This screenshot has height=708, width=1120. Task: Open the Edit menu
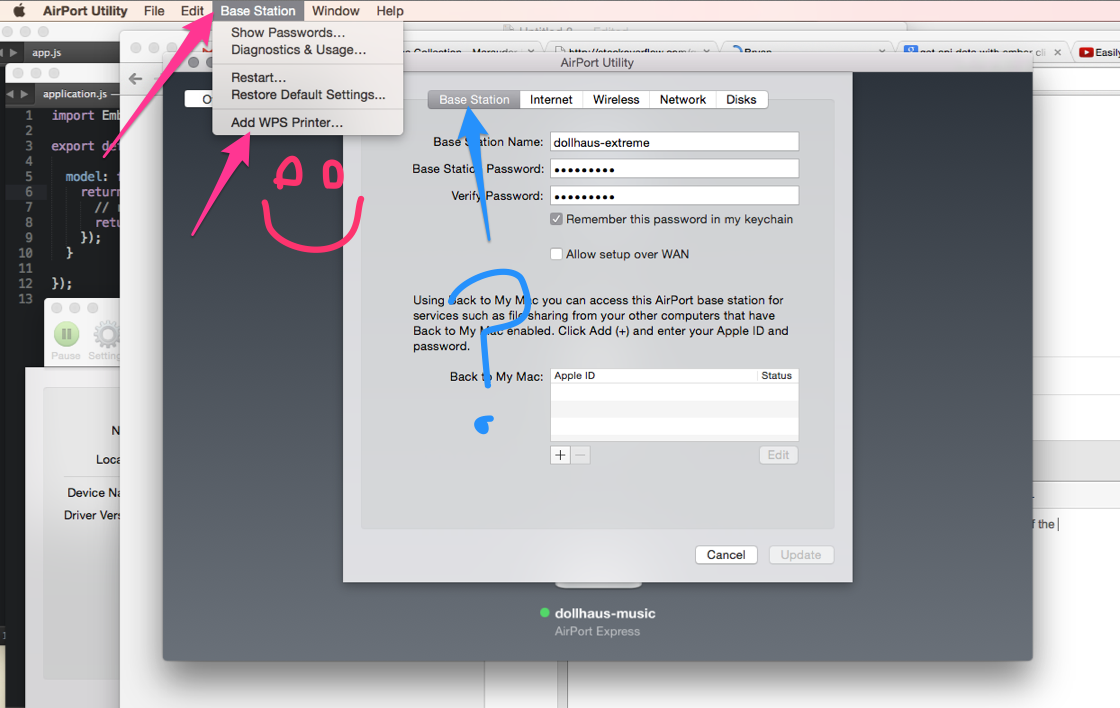[191, 11]
